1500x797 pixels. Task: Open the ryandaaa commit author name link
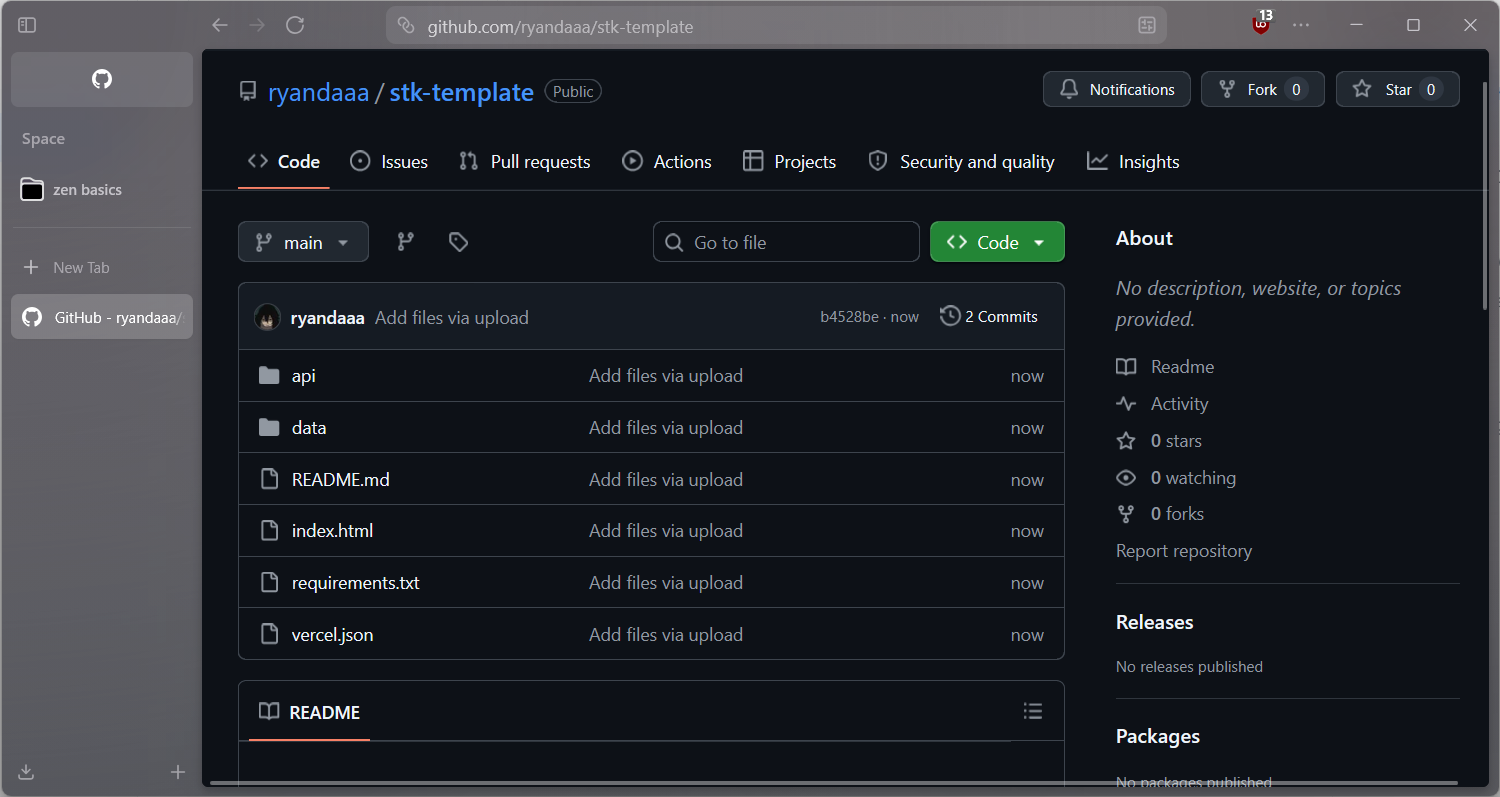pos(327,318)
